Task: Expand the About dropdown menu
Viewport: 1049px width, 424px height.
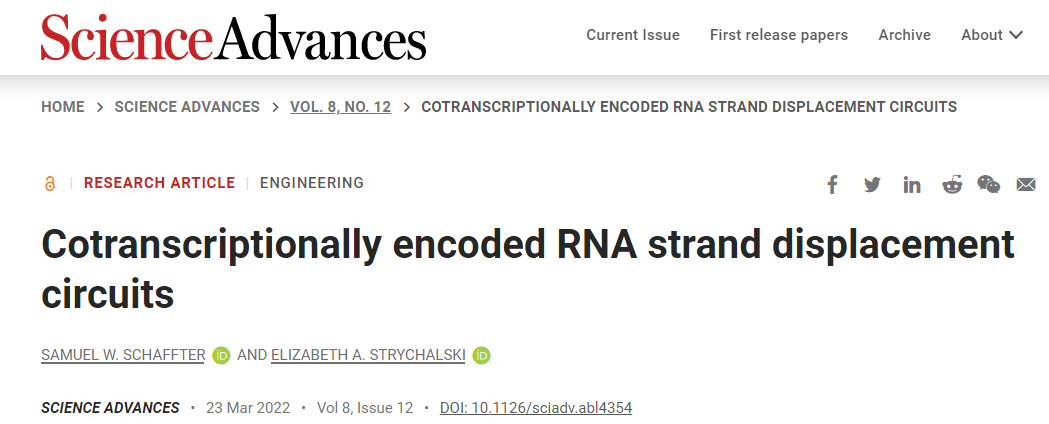Action: [992, 35]
